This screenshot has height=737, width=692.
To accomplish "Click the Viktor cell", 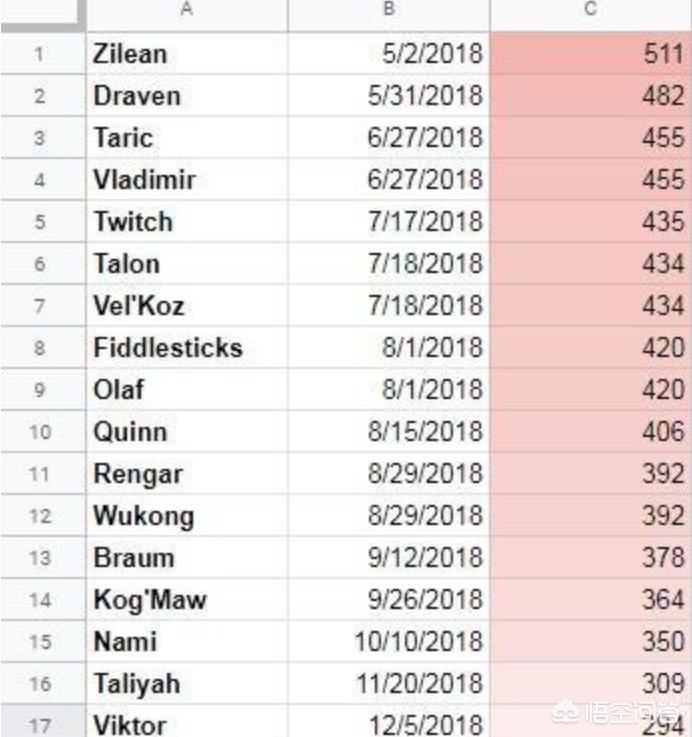I will (x=187, y=723).
